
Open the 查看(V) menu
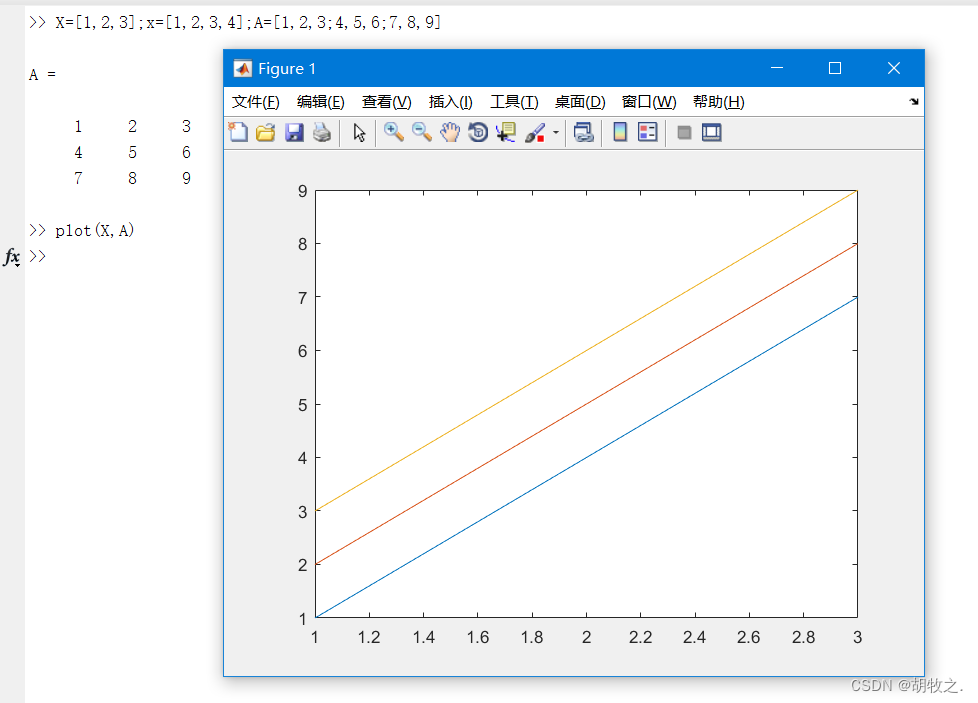click(x=387, y=102)
